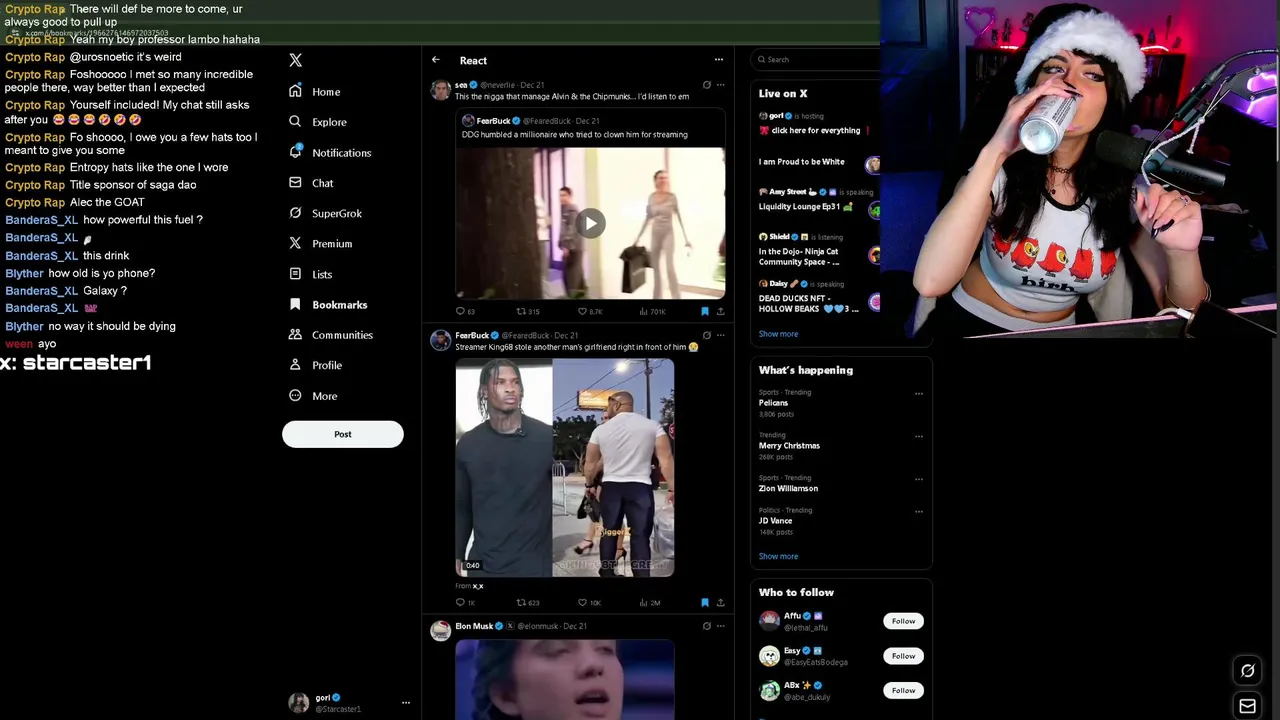Open the Zion Williamson trending topic
Screen dimensions: 1280x720
pyautogui.click(x=788, y=488)
